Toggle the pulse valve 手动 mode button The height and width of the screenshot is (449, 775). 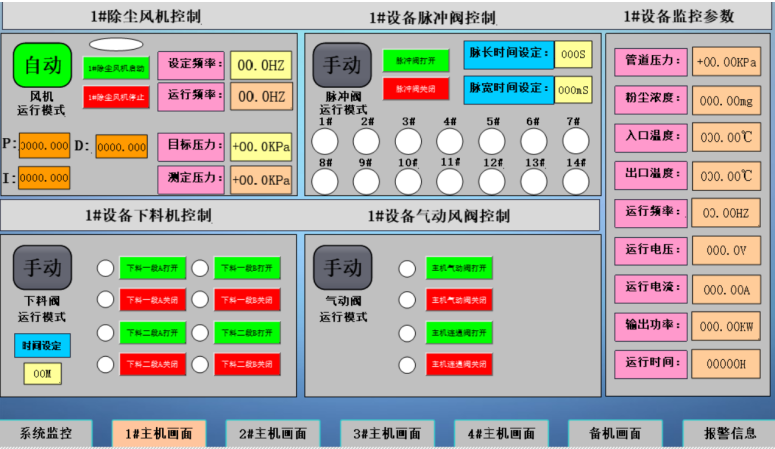(x=342, y=66)
